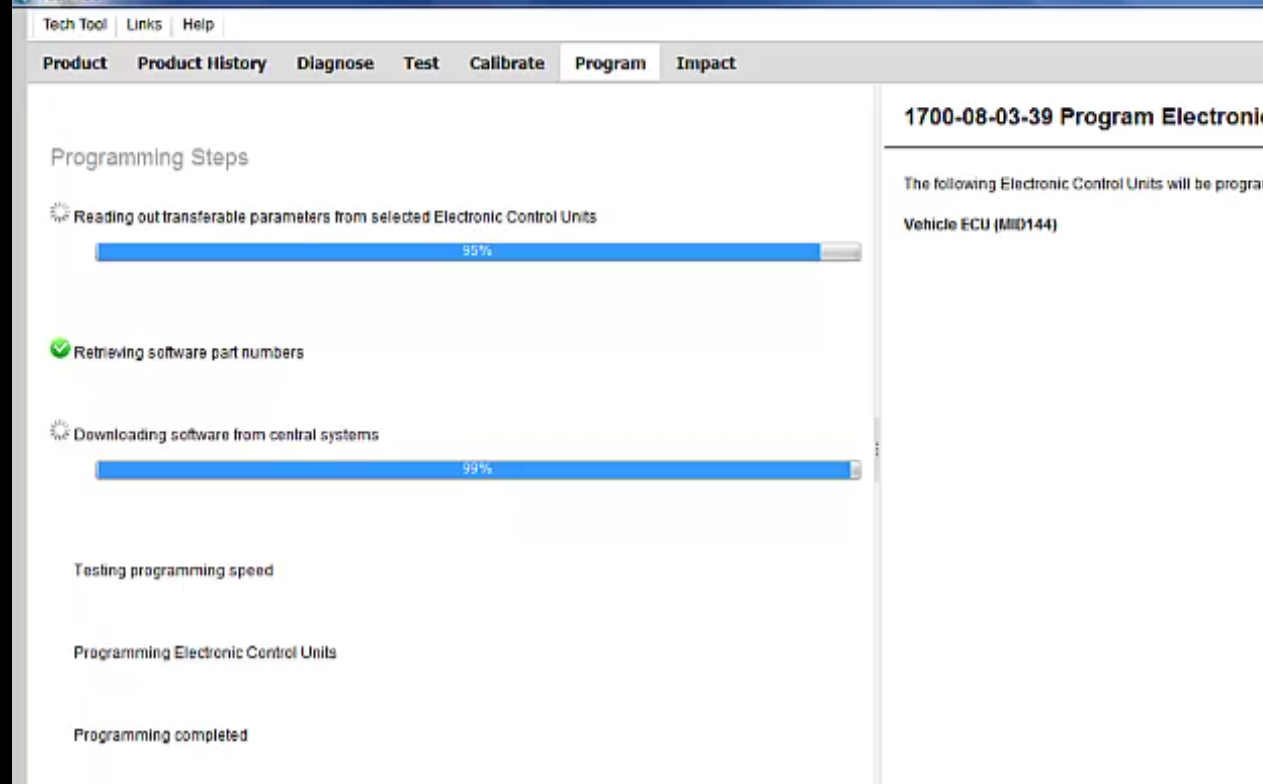Image resolution: width=1263 pixels, height=784 pixels.
Task: Click the 95% transferable parameters progress bar
Action: point(478,251)
